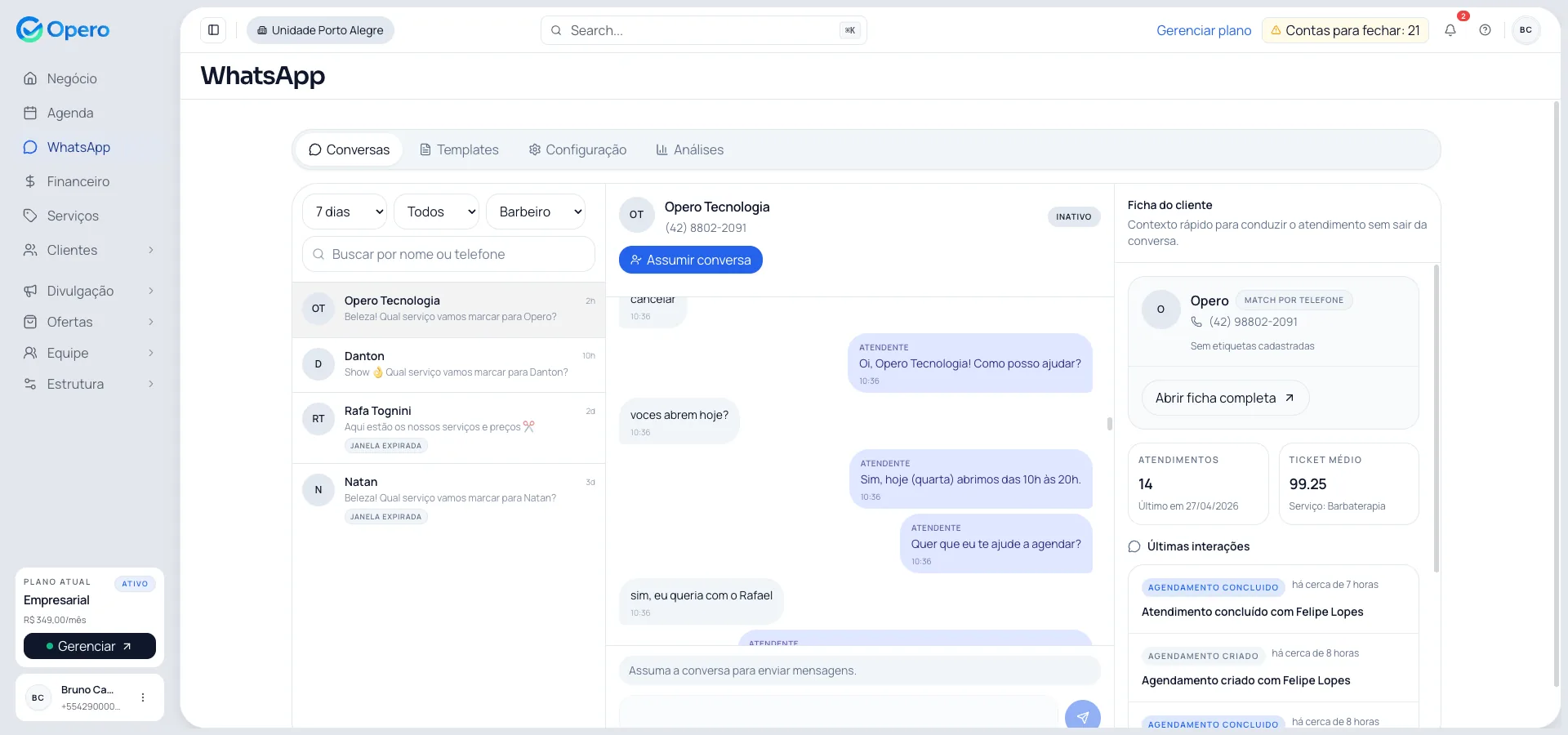Click the top Search field

pyautogui.click(x=703, y=30)
